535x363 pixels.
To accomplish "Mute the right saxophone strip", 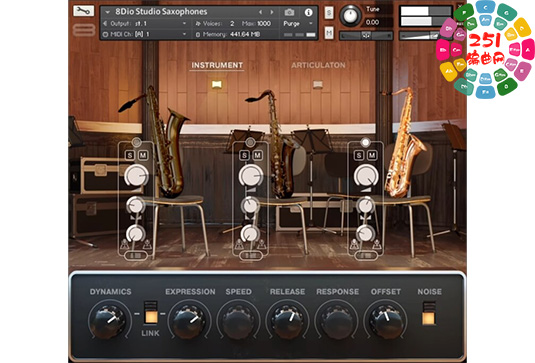I will tap(372, 155).
